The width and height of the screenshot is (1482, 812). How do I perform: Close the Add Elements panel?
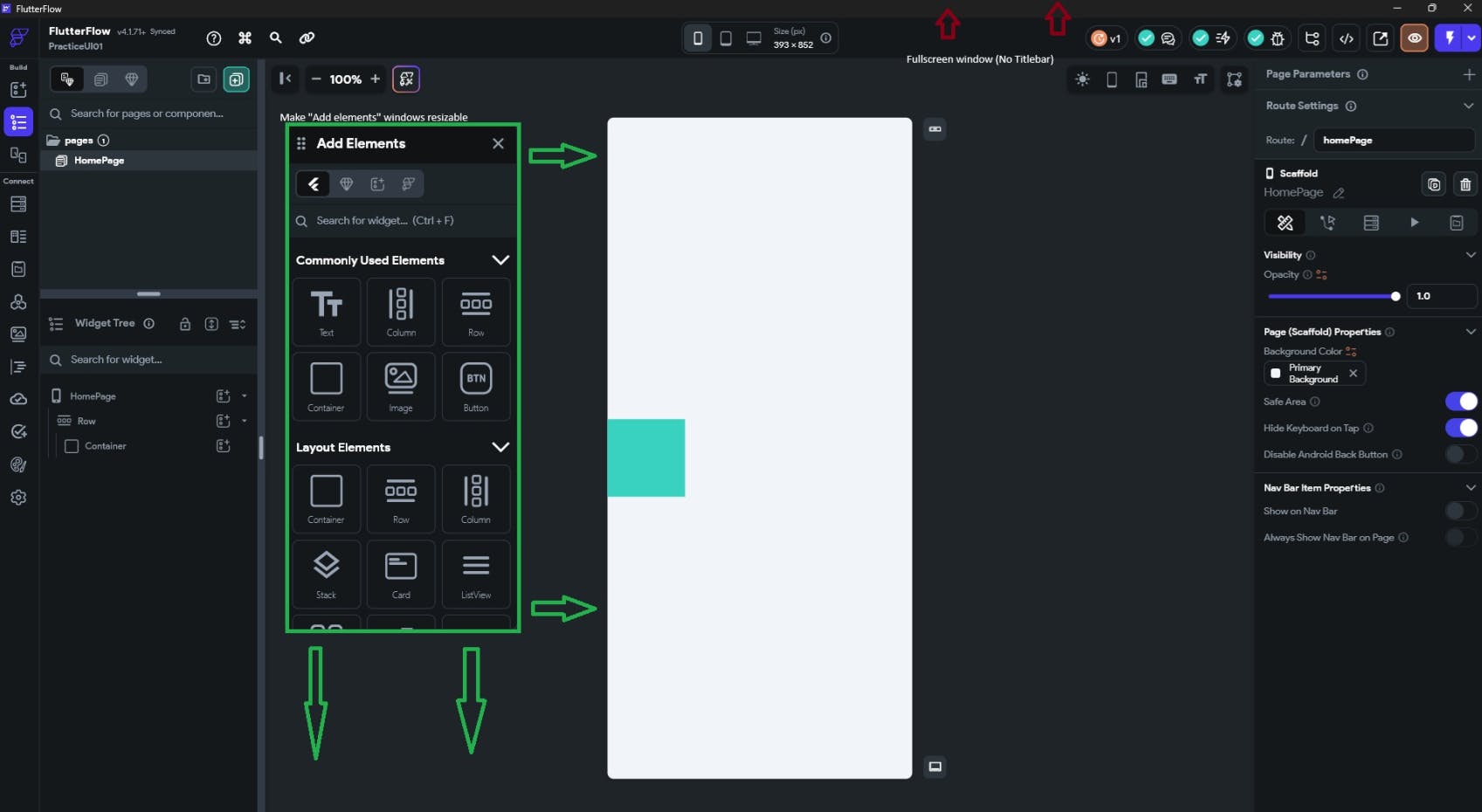[498, 143]
